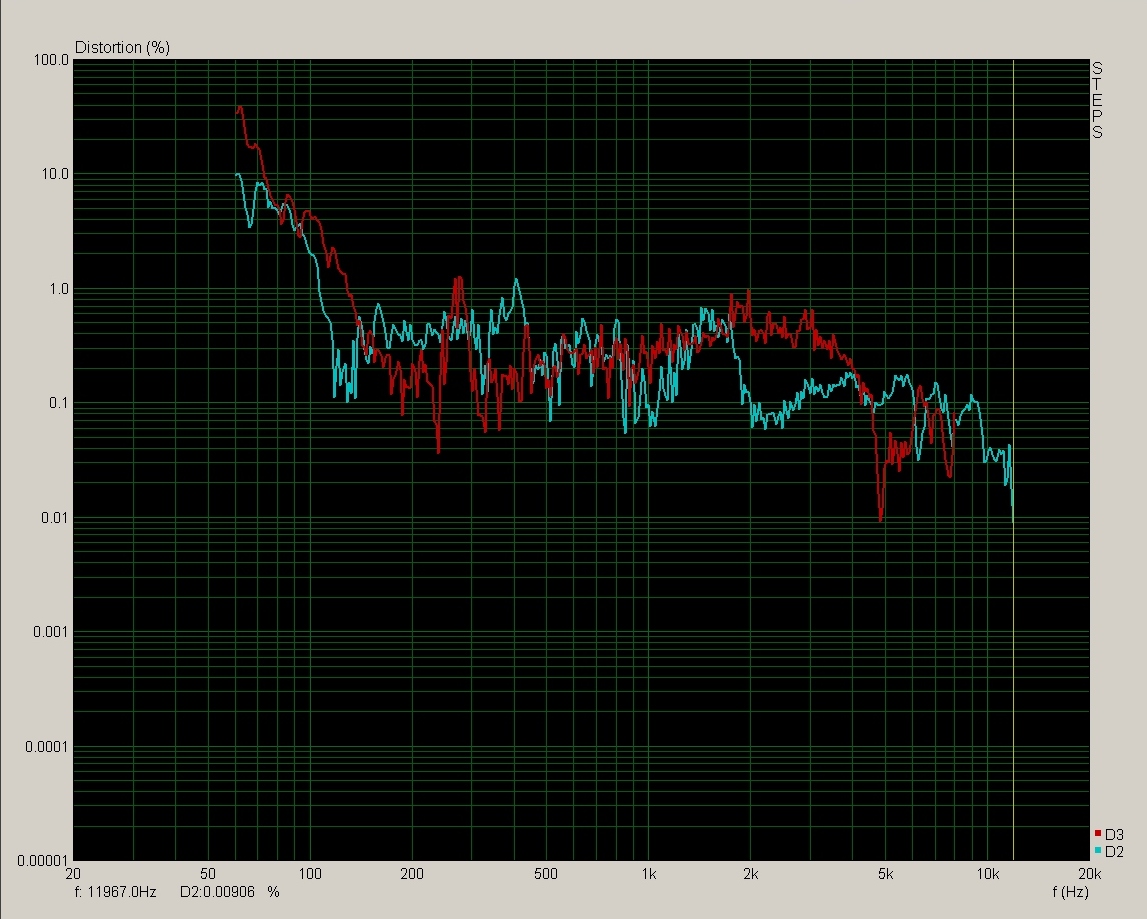Viewport: 1147px width, 919px height.
Task: Select the D2 legend label
Action: tap(1115, 852)
